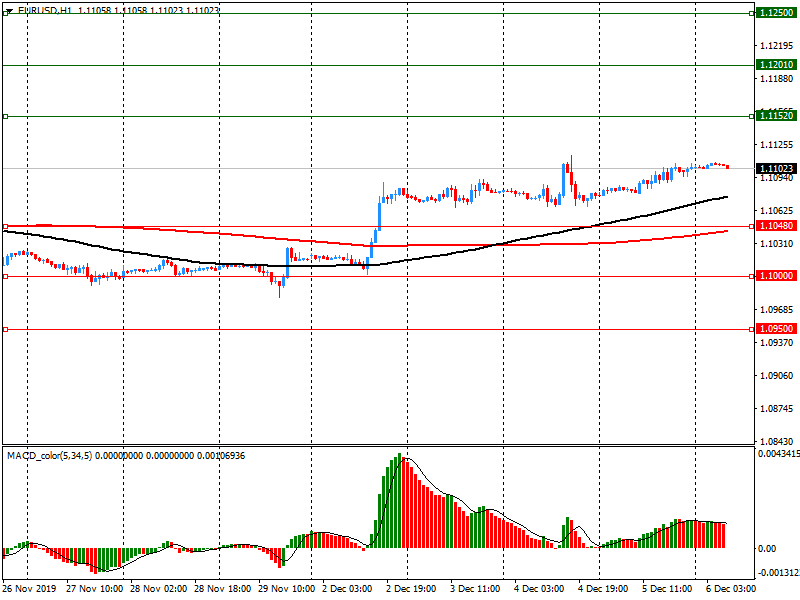The image size is (800, 600).
Task: Click the 3 Dec 11:00 time label
Action: (475, 589)
